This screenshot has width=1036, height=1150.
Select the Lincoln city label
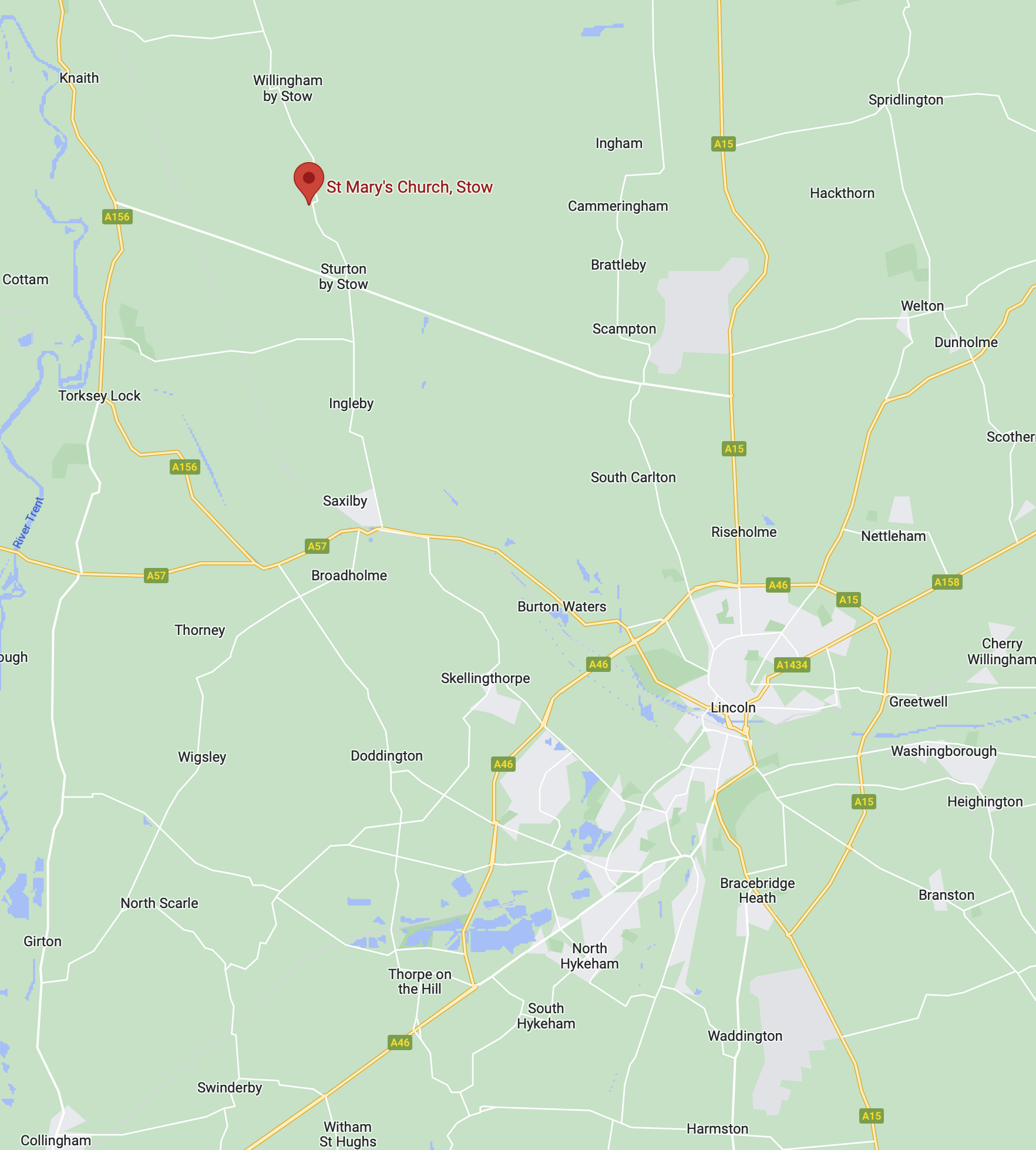point(733,707)
